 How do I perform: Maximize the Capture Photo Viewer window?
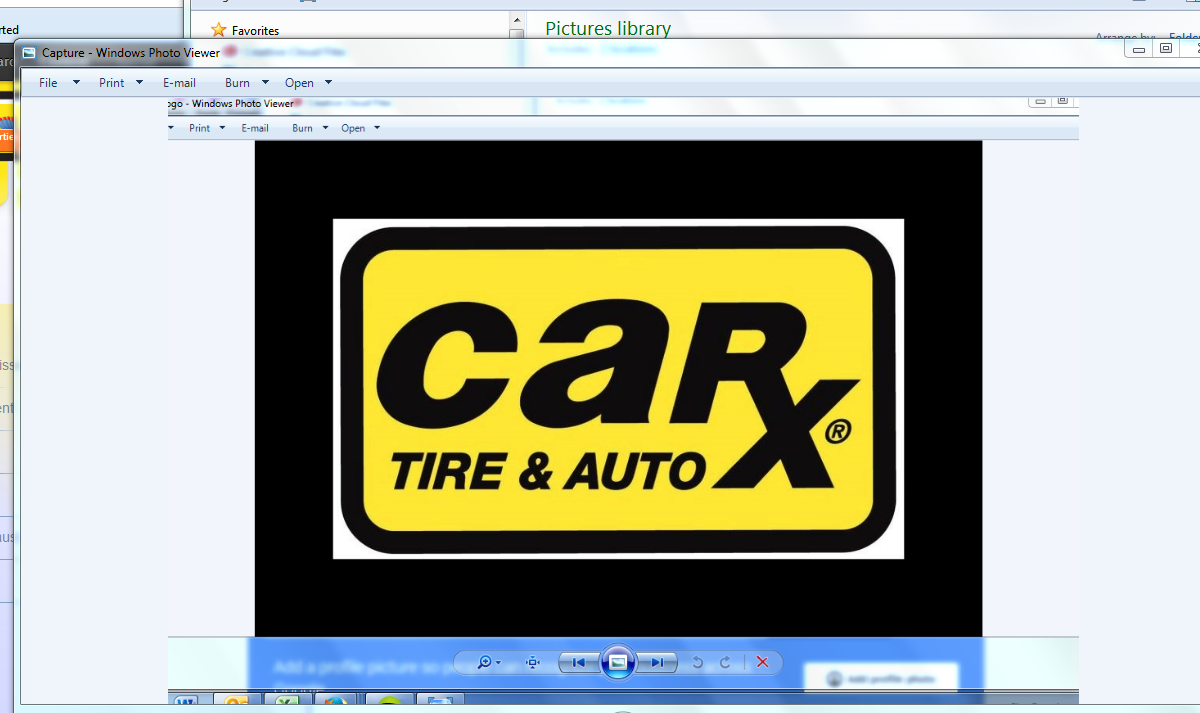1165,48
